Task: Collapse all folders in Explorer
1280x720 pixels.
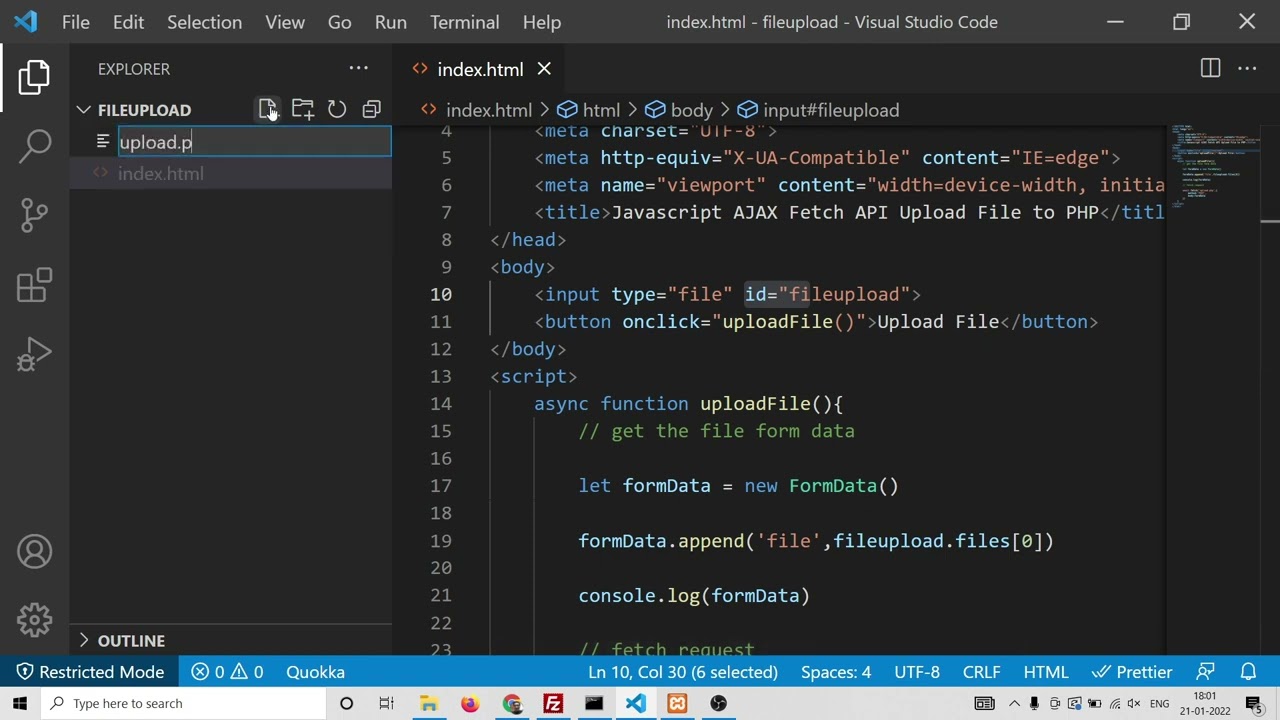Action: tap(371, 110)
